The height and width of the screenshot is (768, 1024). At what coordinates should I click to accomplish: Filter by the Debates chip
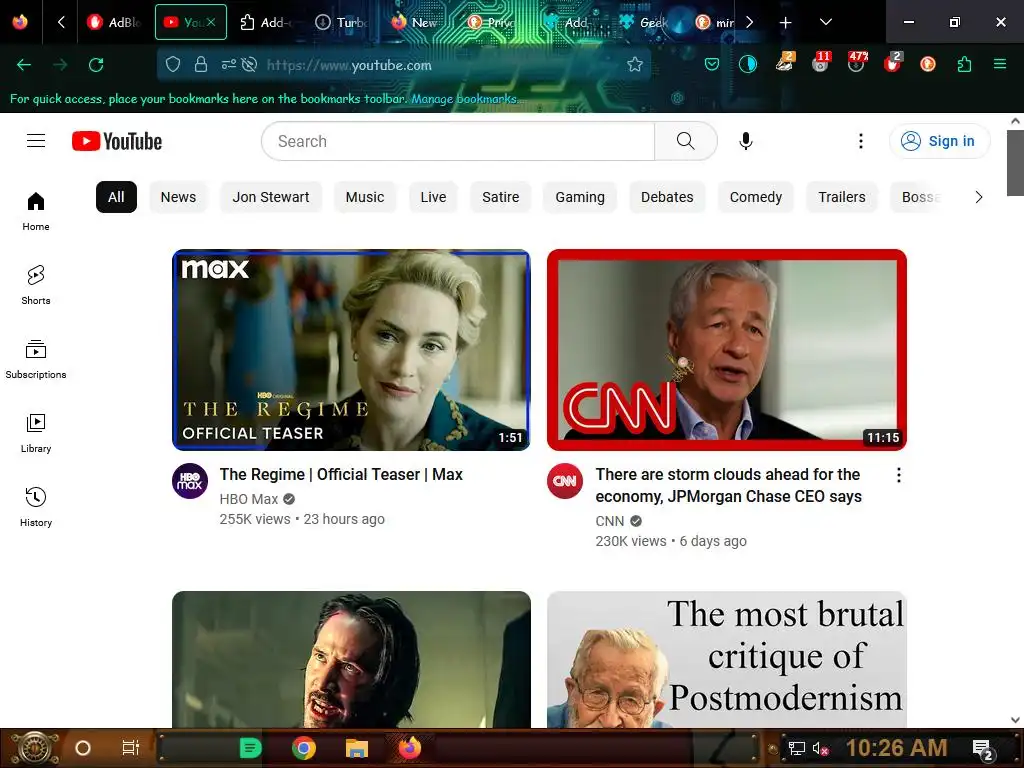click(x=667, y=197)
